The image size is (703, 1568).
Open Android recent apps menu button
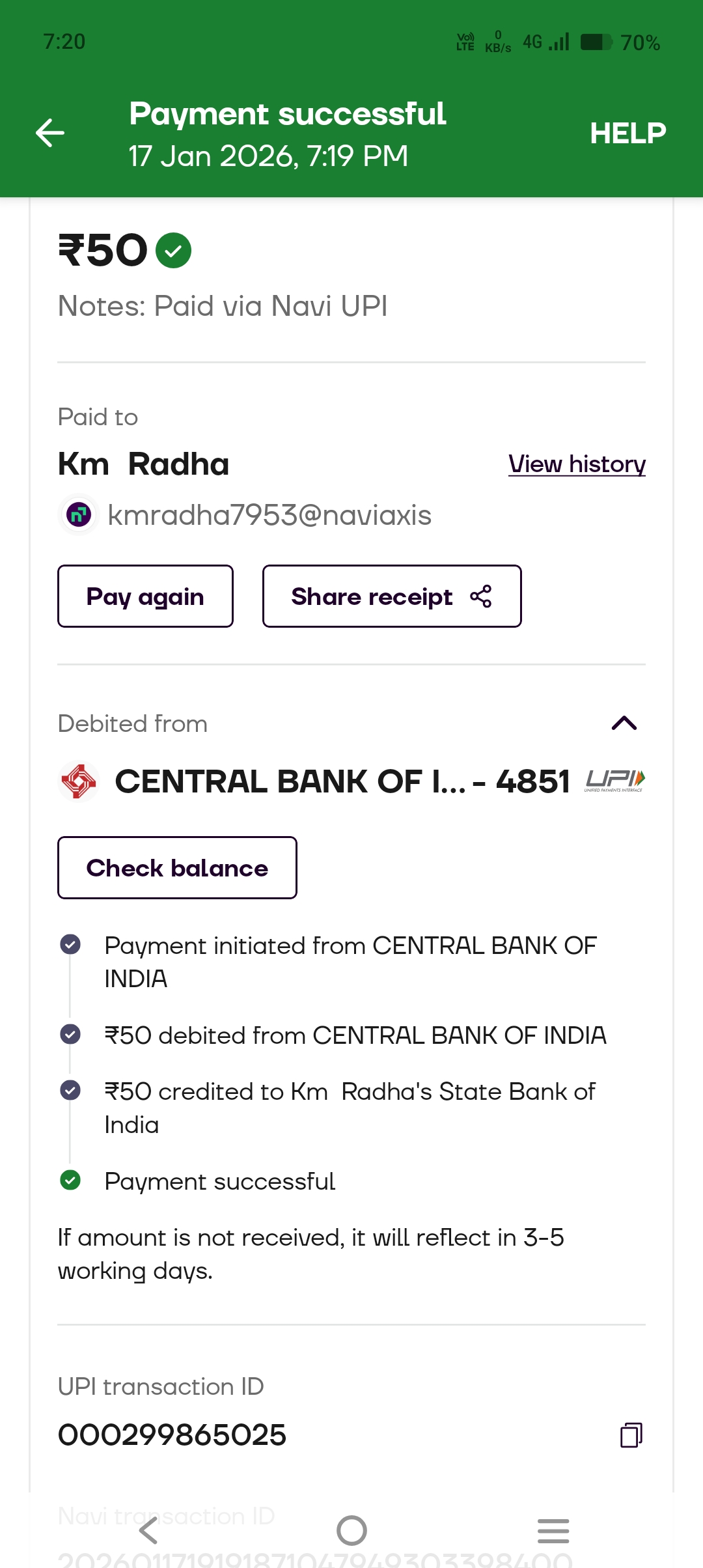[553, 1530]
